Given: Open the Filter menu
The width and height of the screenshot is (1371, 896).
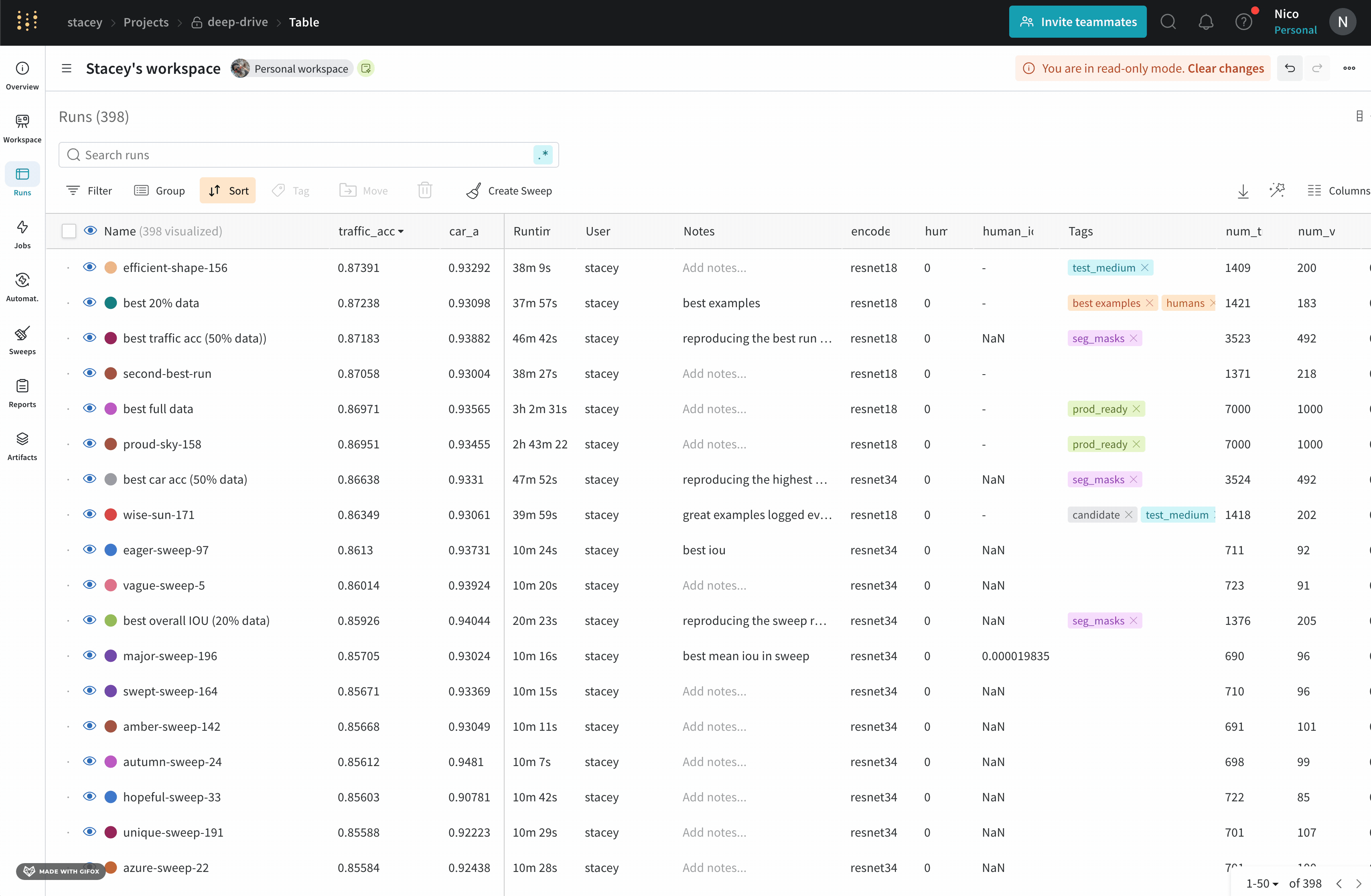Looking at the screenshot, I should point(89,191).
